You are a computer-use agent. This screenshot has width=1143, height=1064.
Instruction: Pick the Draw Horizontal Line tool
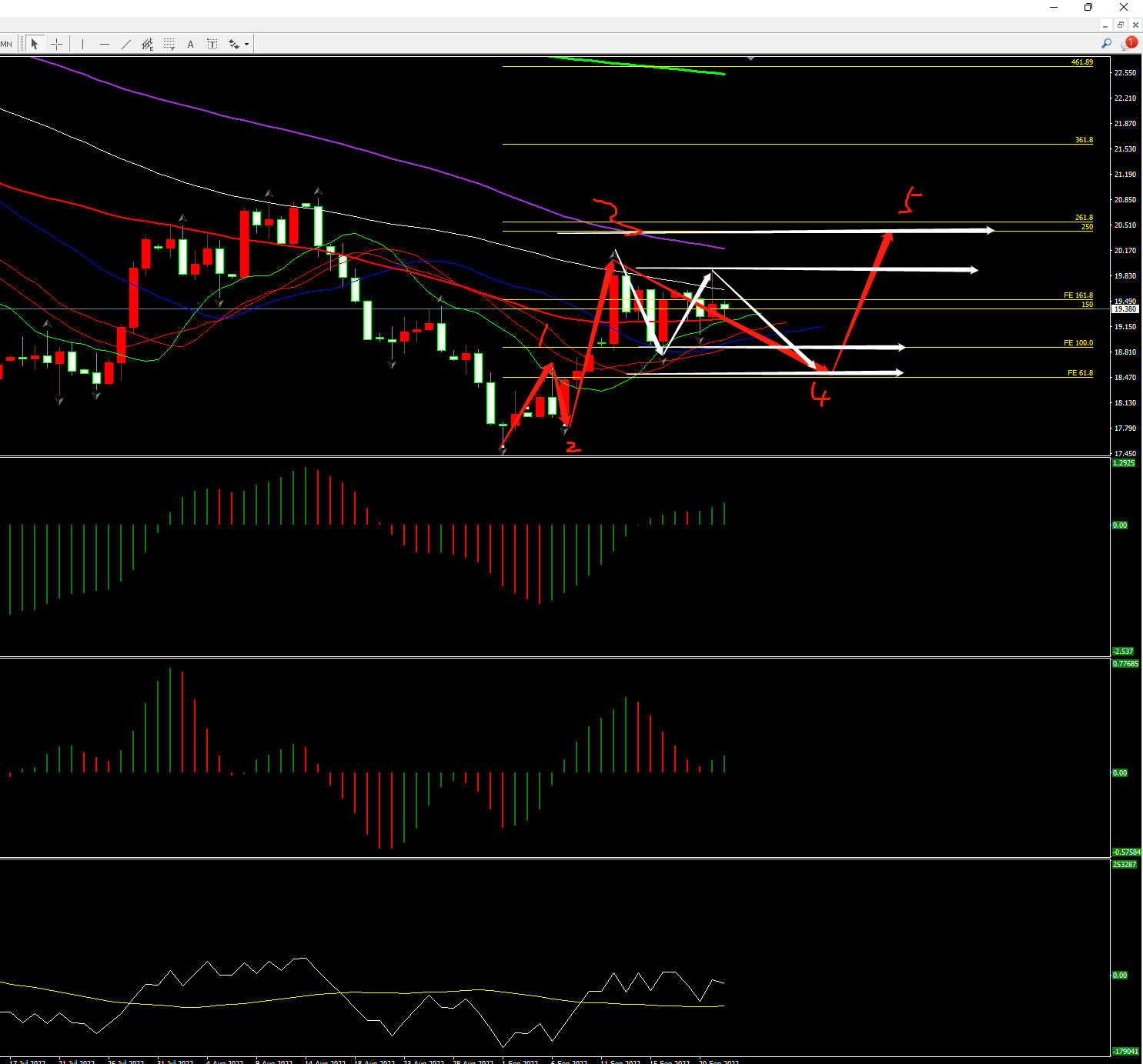tap(105, 44)
